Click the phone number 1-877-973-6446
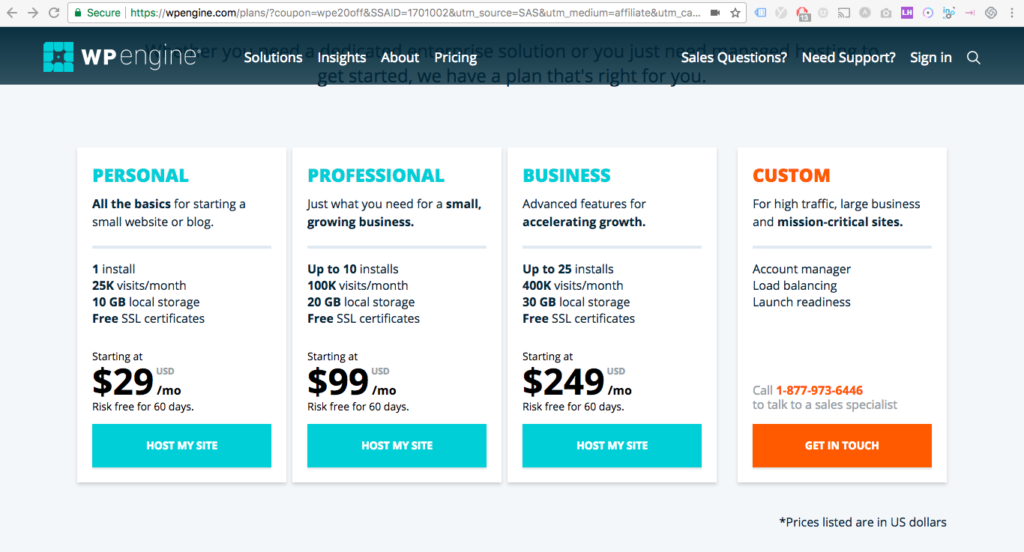The height and width of the screenshot is (552, 1024). tap(819, 390)
